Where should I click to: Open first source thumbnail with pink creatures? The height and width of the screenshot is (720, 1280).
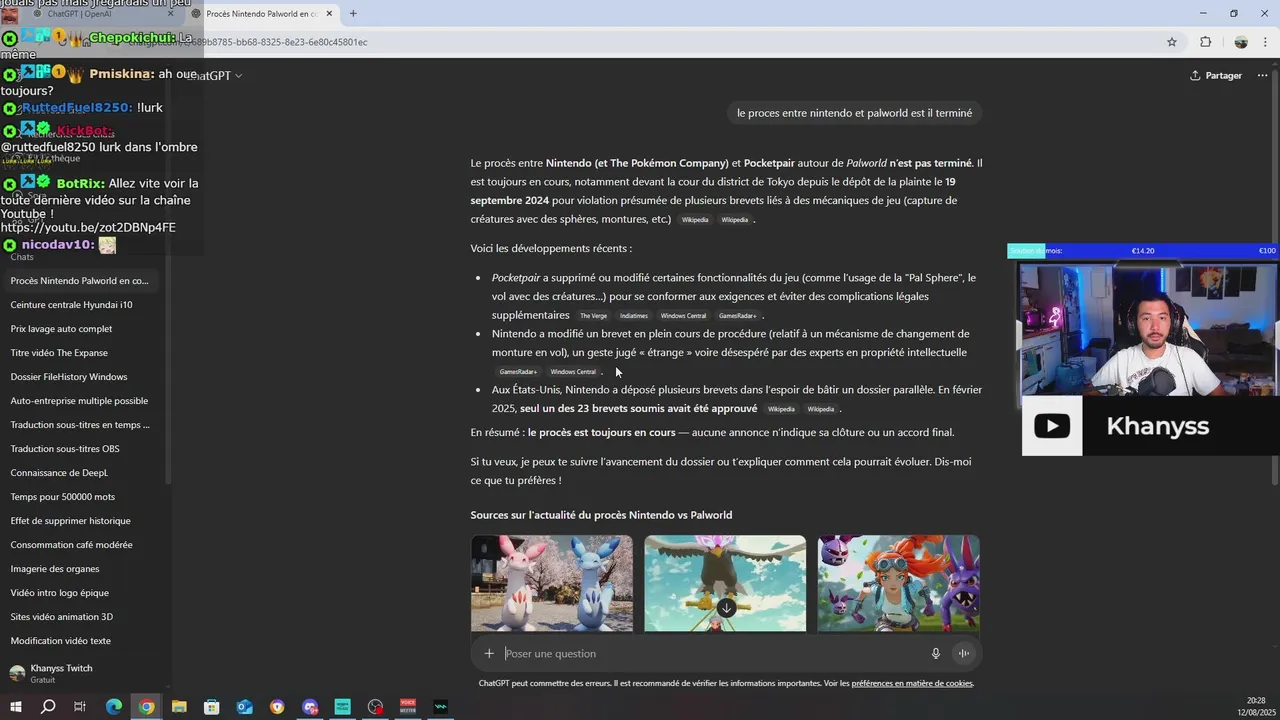click(x=552, y=583)
